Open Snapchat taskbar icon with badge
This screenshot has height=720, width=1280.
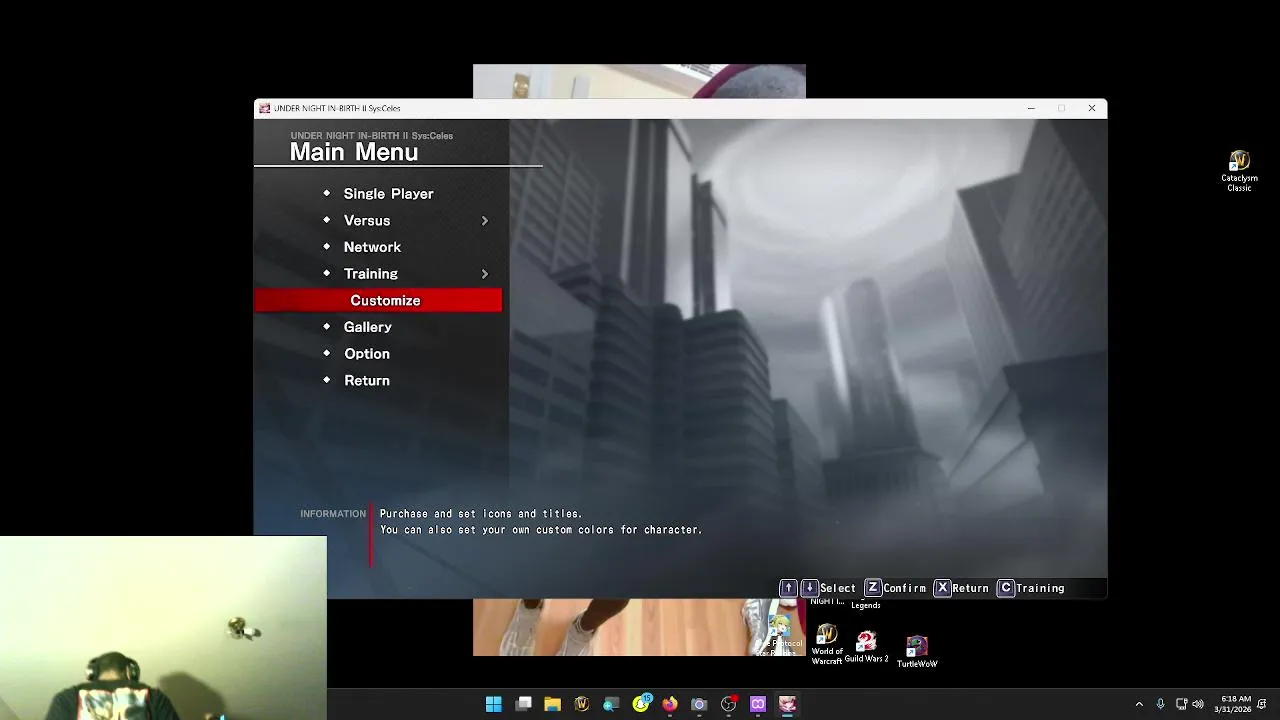coord(641,704)
